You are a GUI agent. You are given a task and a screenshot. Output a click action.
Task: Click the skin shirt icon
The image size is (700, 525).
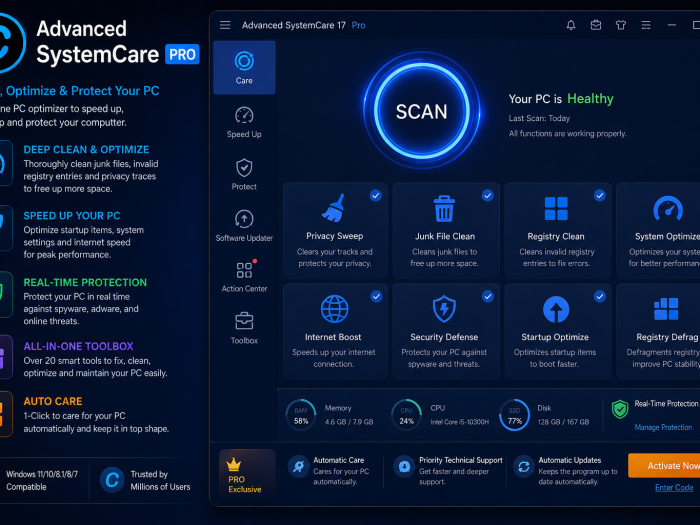point(621,25)
